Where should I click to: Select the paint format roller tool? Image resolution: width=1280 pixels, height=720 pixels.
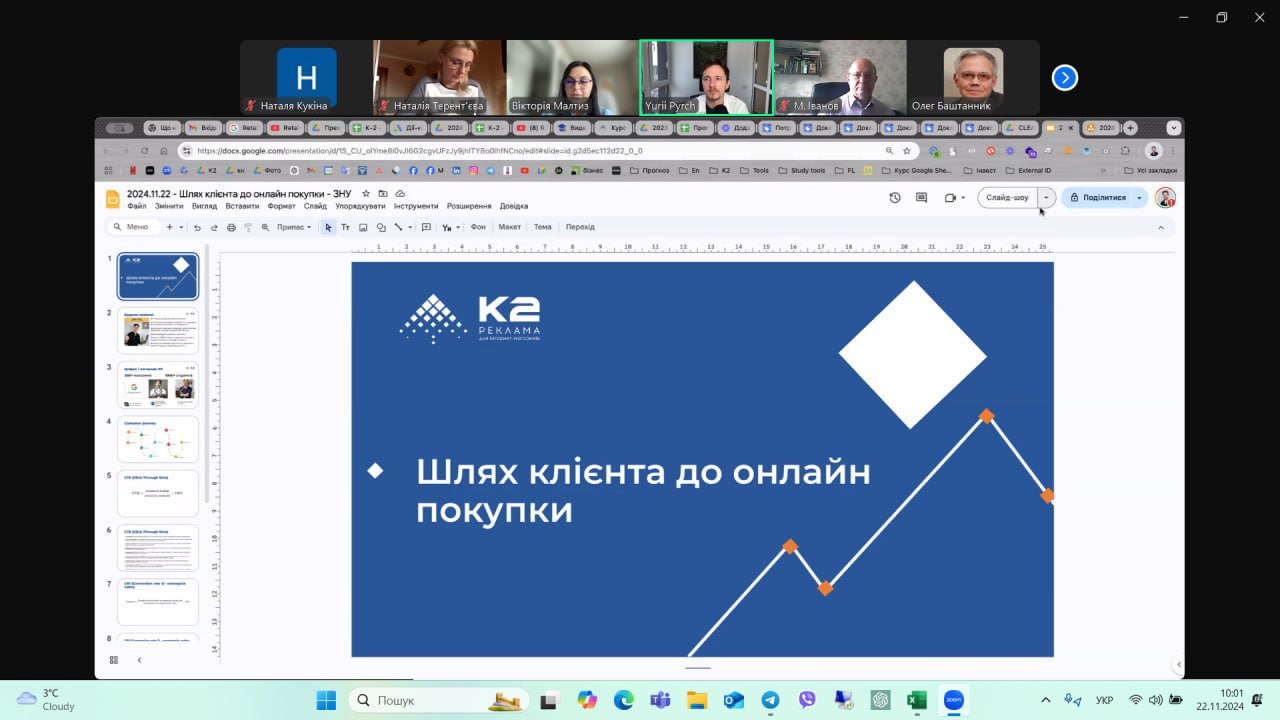point(248,227)
